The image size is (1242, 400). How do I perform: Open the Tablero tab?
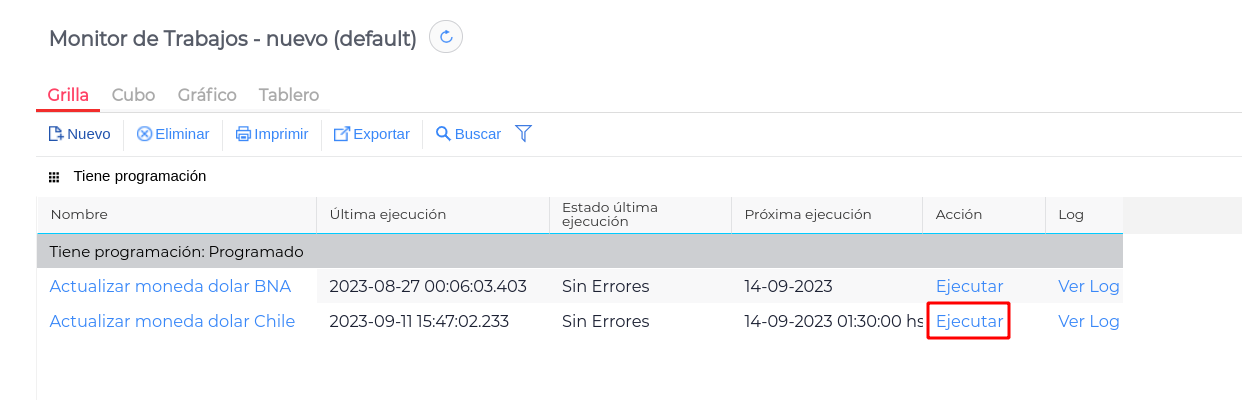289,95
